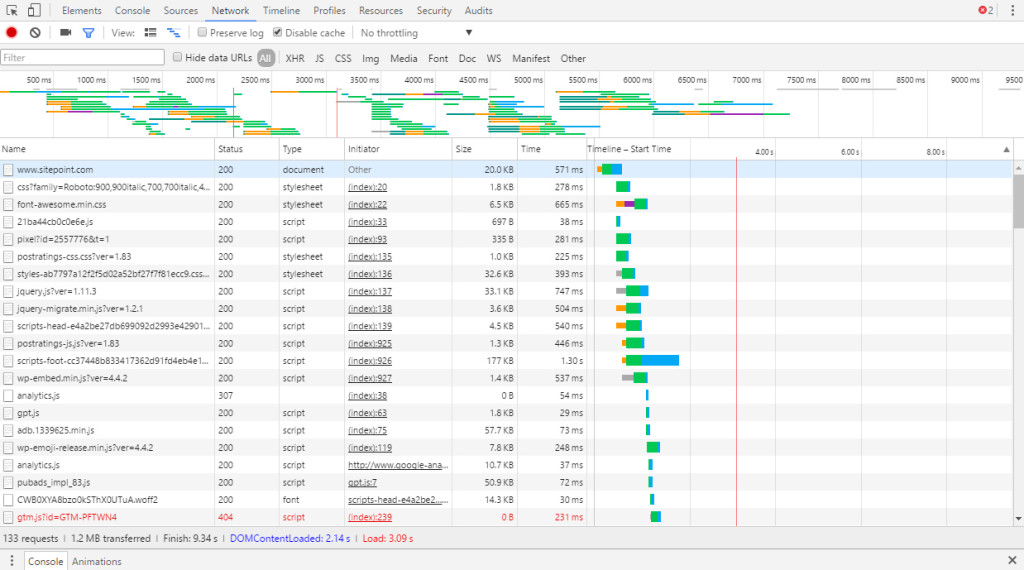Filter requests by XHR type
Viewport: 1024px width, 570px height.
pos(295,59)
